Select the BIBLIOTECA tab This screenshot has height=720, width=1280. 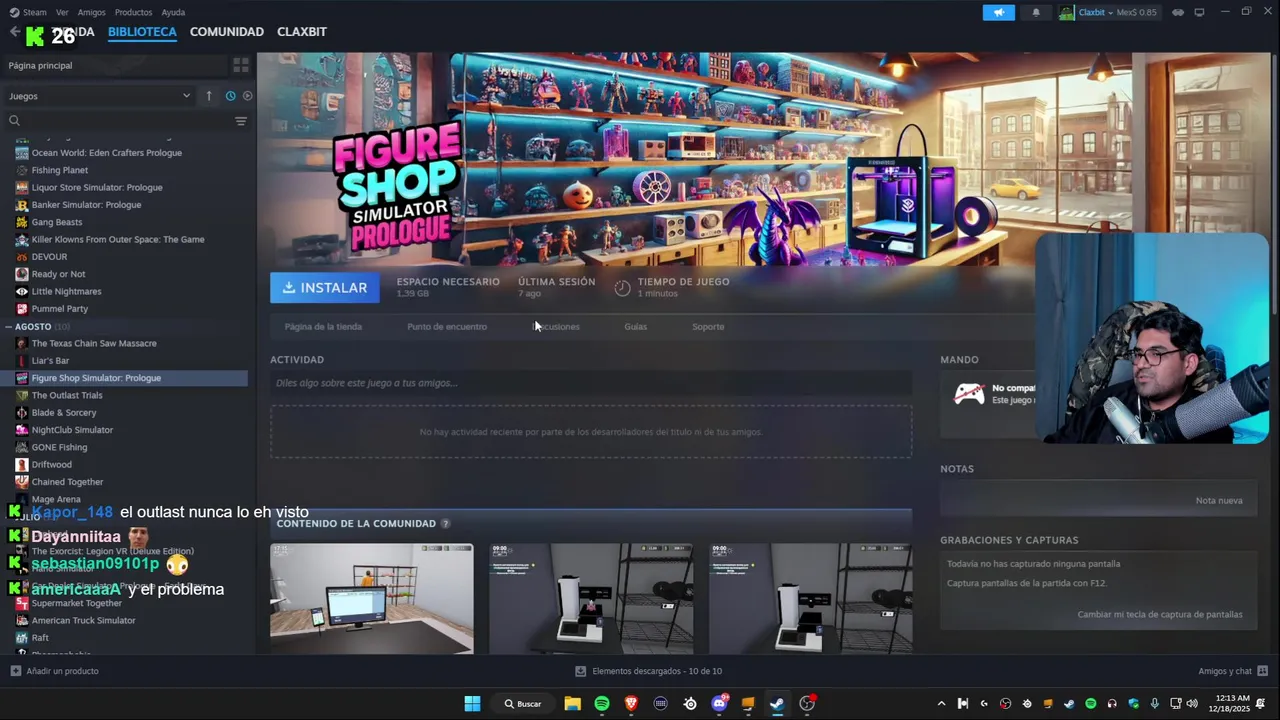pos(142,32)
